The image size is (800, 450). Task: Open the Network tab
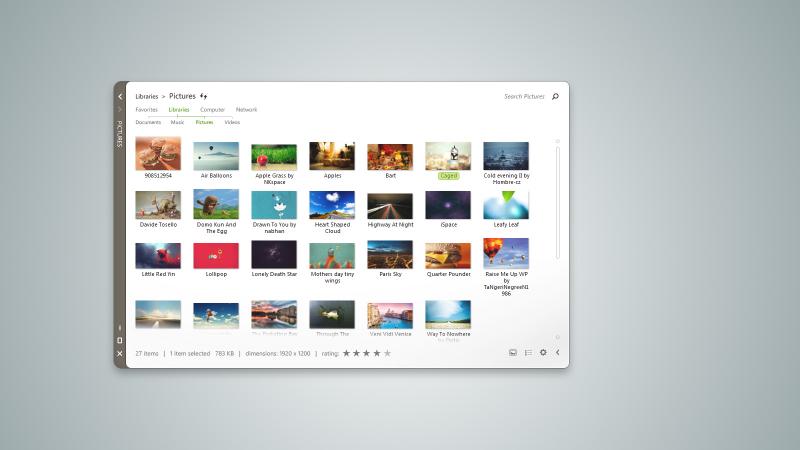coord(246,110)
